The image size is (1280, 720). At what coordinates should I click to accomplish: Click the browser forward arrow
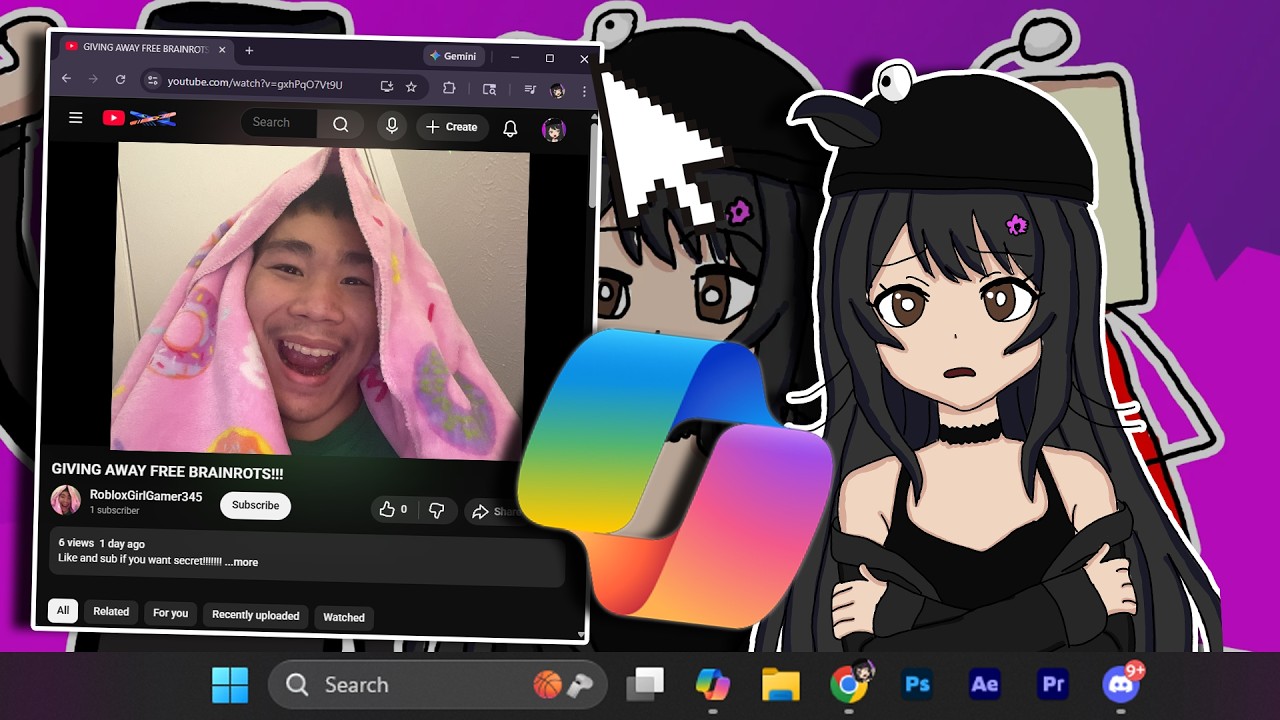[93, 80]
